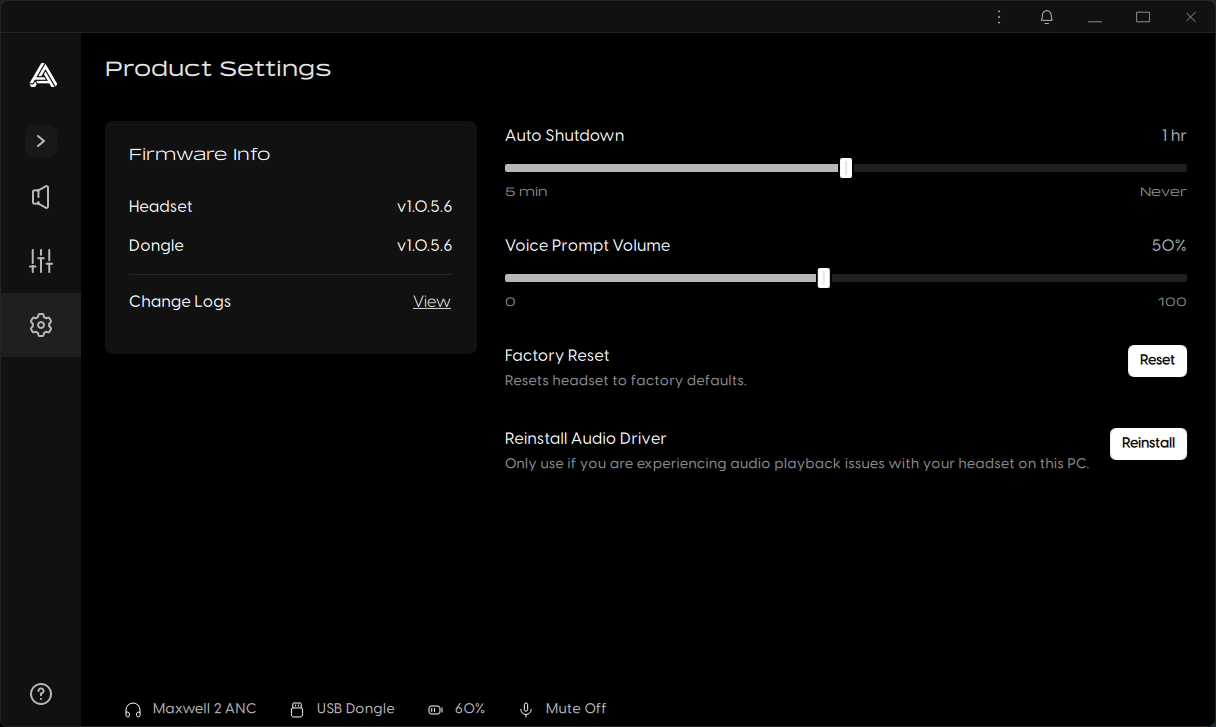
Task: View the firmware change logs
Action: 432,302
